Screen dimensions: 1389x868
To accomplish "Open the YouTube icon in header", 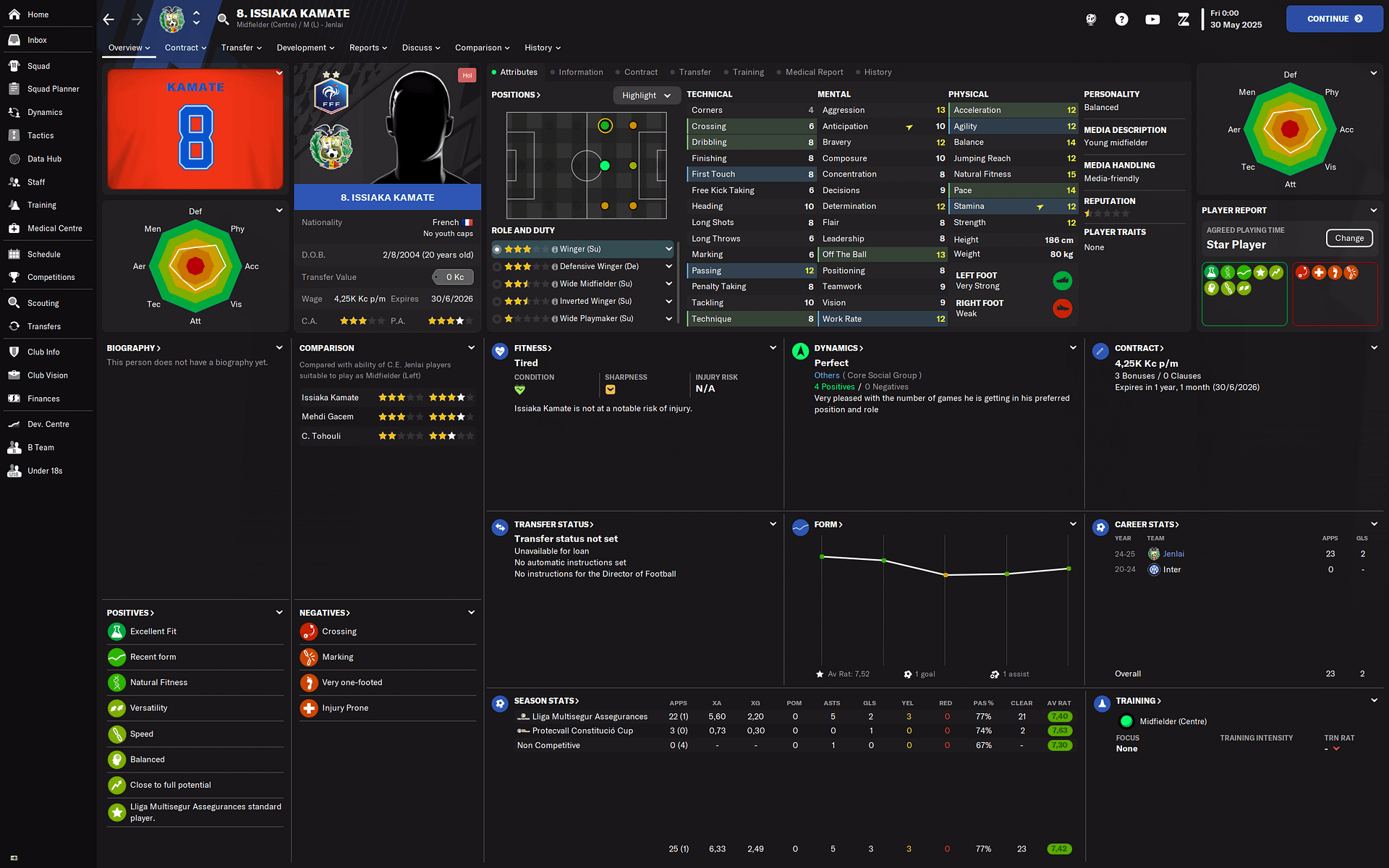I will 1152,20.
